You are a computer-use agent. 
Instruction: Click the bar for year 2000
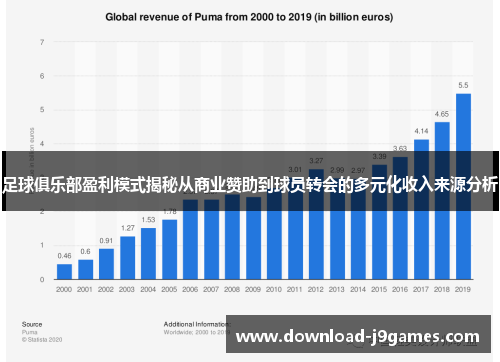pyautogui.click(x=64, y=272)
